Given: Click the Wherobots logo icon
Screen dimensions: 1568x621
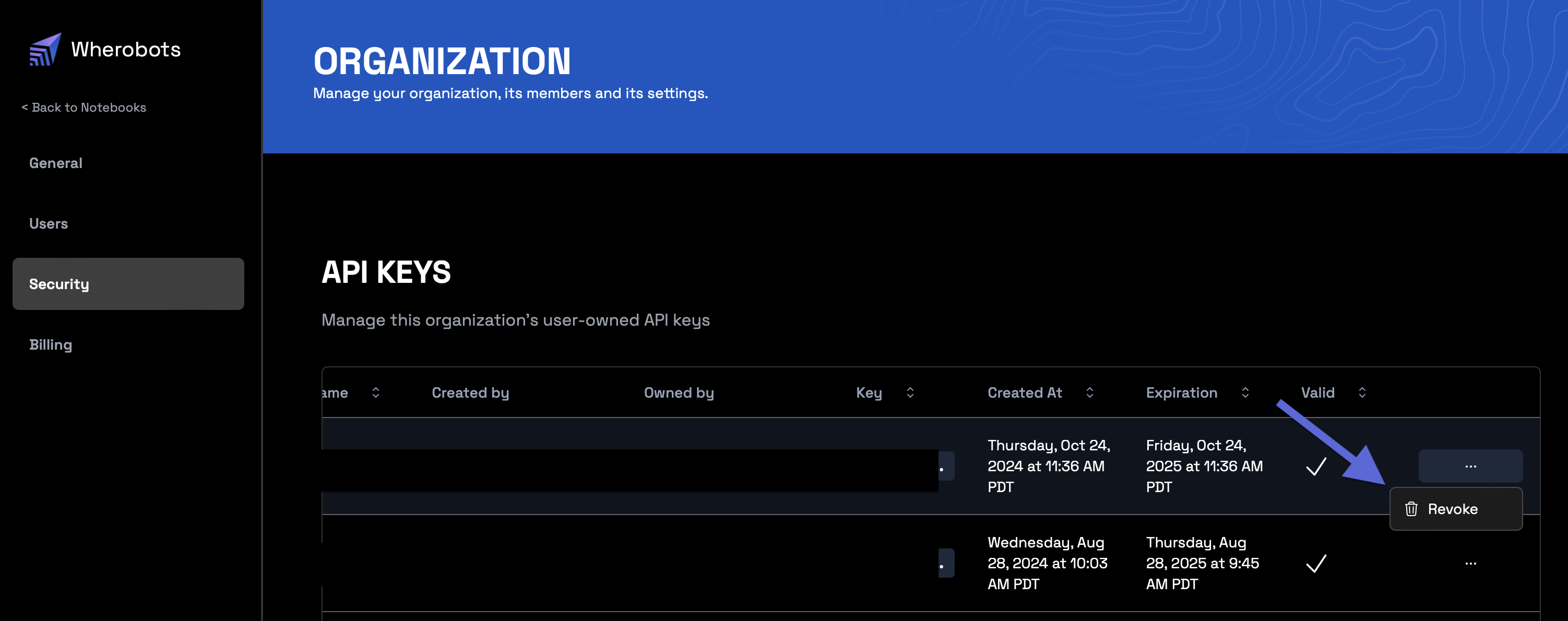Looking at the screenshot, I should point(45,49).
